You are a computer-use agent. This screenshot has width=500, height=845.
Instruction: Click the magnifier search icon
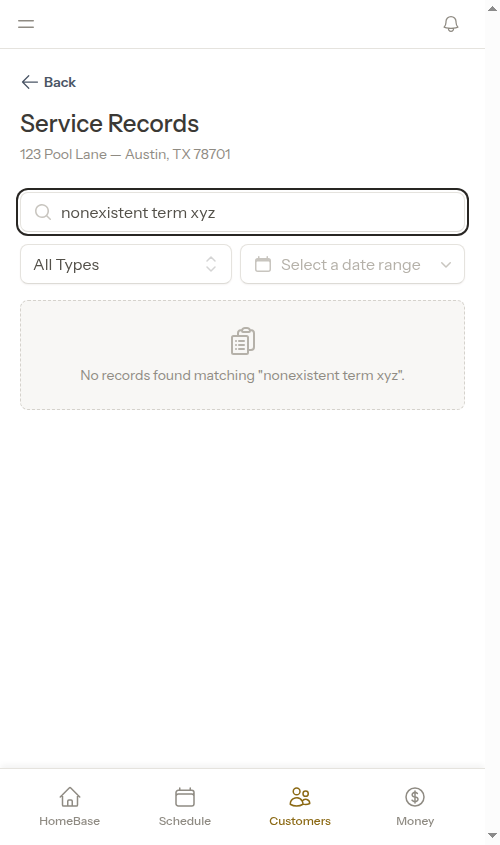[43, 212]
